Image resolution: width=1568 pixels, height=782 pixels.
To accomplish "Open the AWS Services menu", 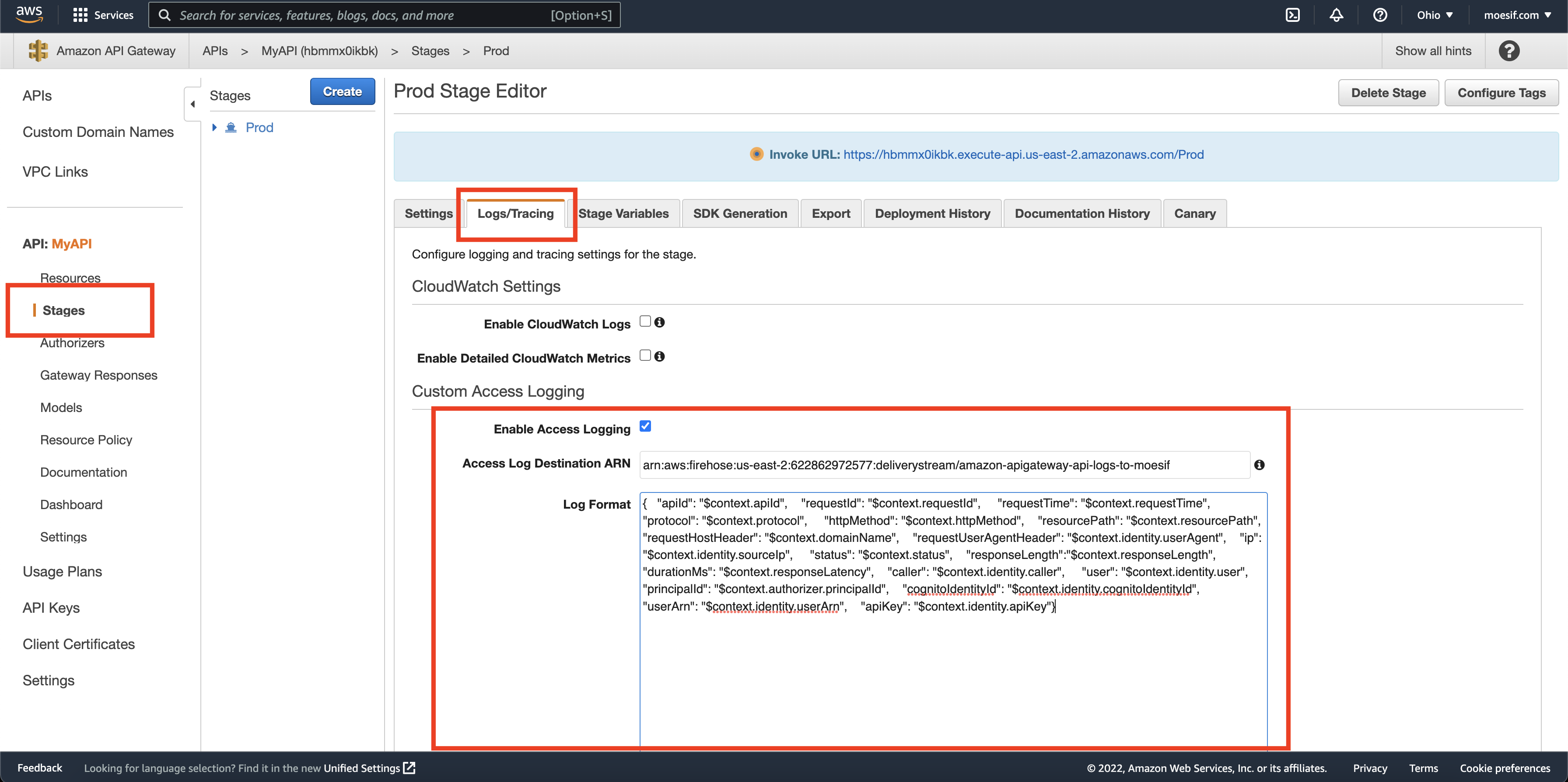I will pyautogui.click(x=102, y=14).
